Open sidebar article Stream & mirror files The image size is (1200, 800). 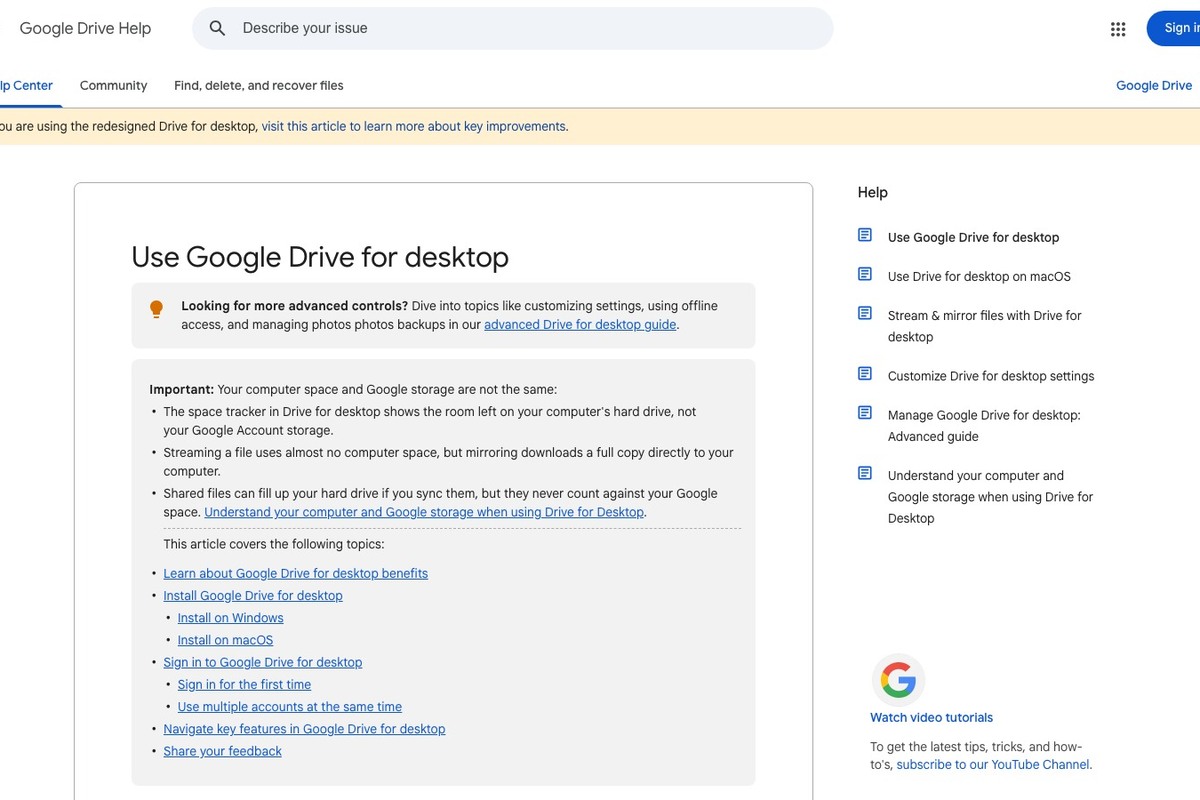click(x=985, y=326)
